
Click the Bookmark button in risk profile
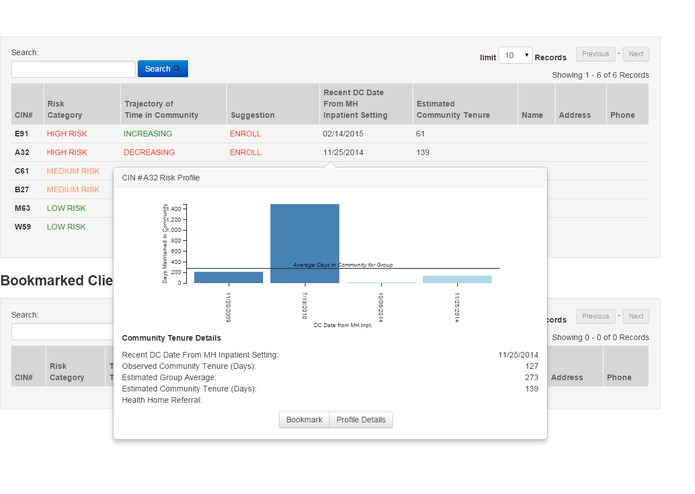click(304, 420)
